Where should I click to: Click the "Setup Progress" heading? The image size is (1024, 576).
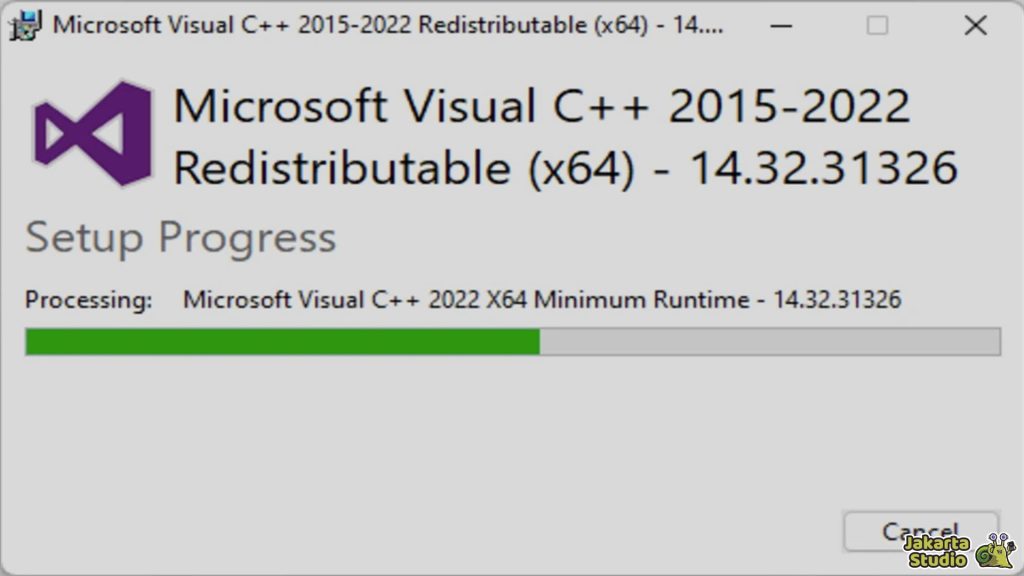[x=181, y=238]
